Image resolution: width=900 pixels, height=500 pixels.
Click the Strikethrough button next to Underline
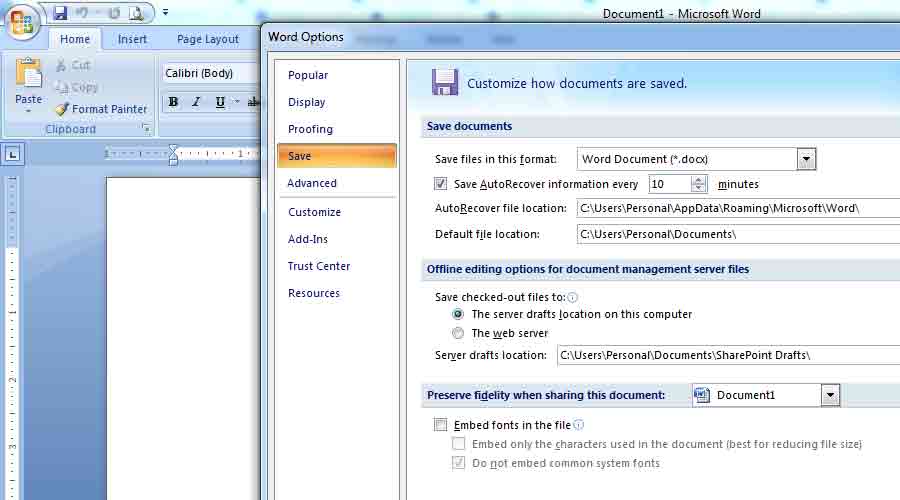coord(253,102)
